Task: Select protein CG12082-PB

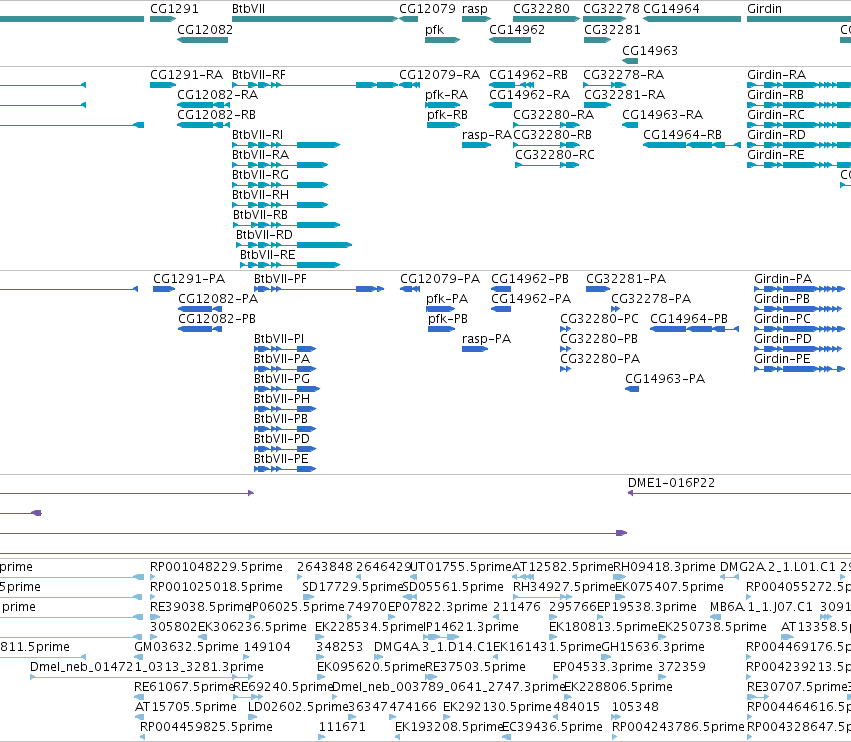Action: point(200,329)
